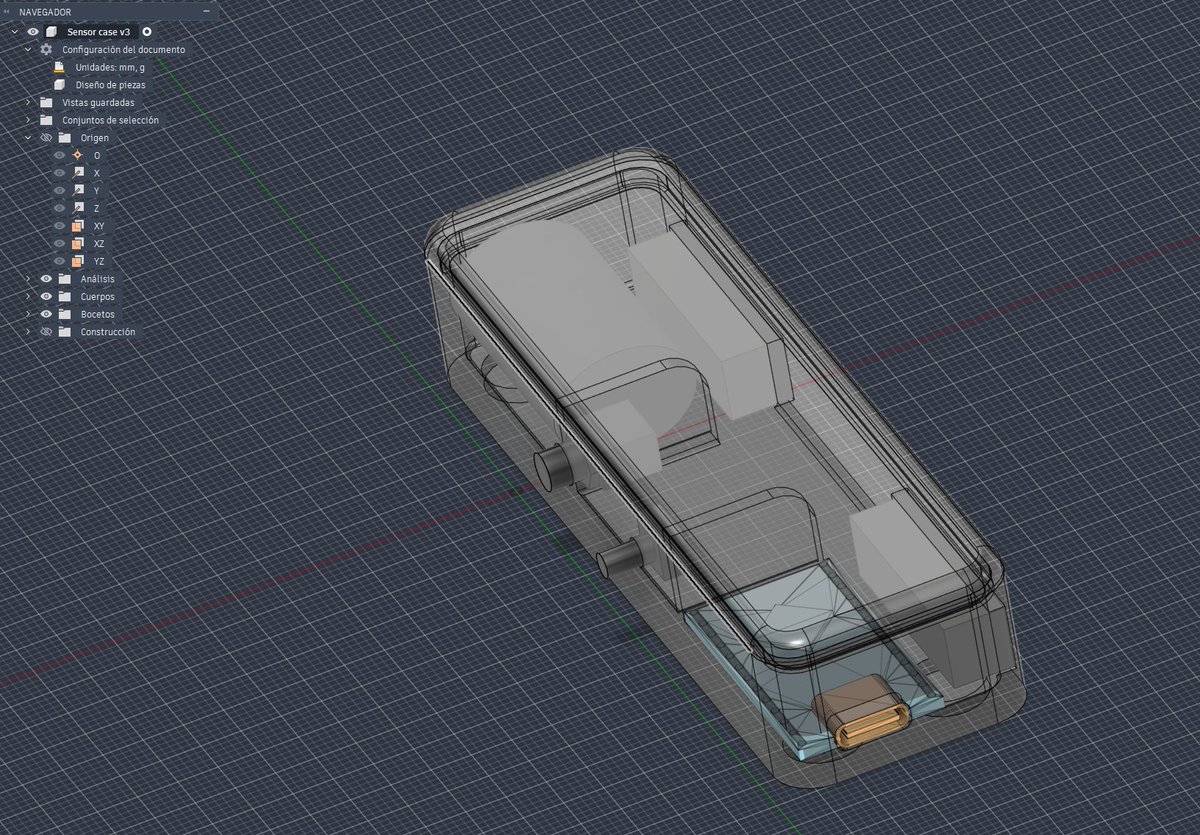This screenshot has width=1200, height=835.
Task: Select the XY plane label
Action: pyautogui.click(x=99, y=226)
